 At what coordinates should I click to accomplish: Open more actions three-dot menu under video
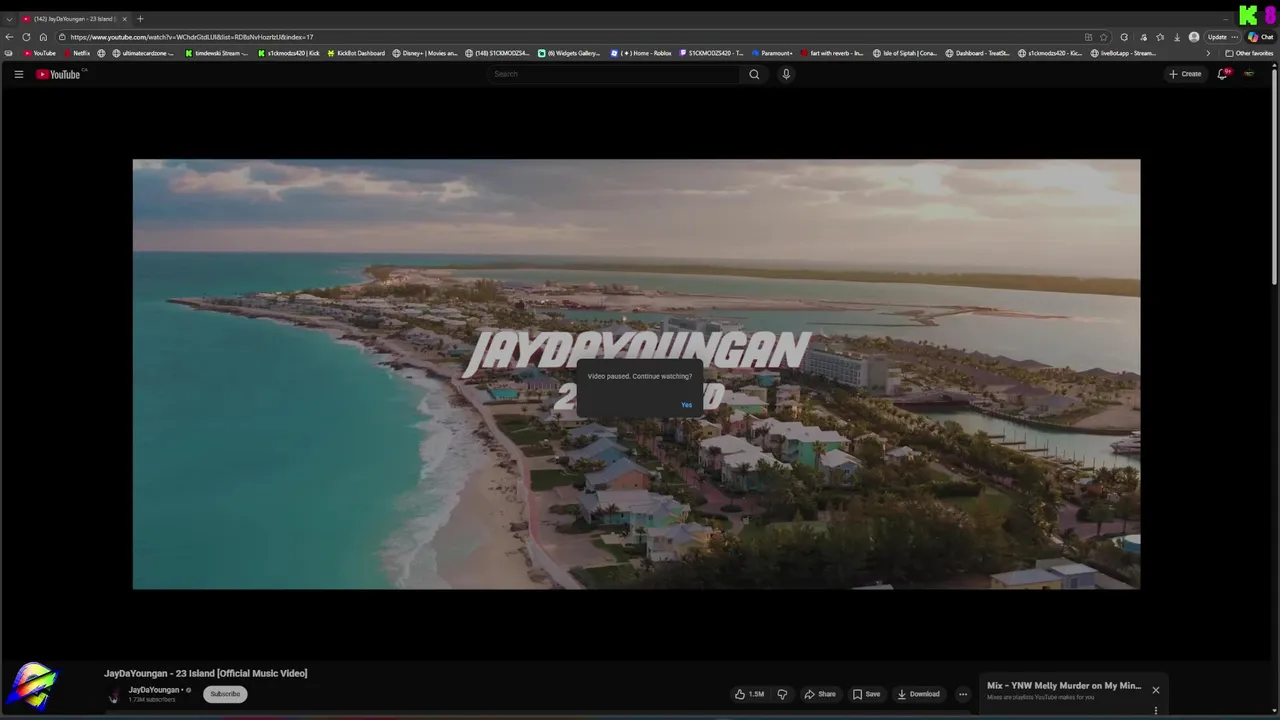pos(963,694)
